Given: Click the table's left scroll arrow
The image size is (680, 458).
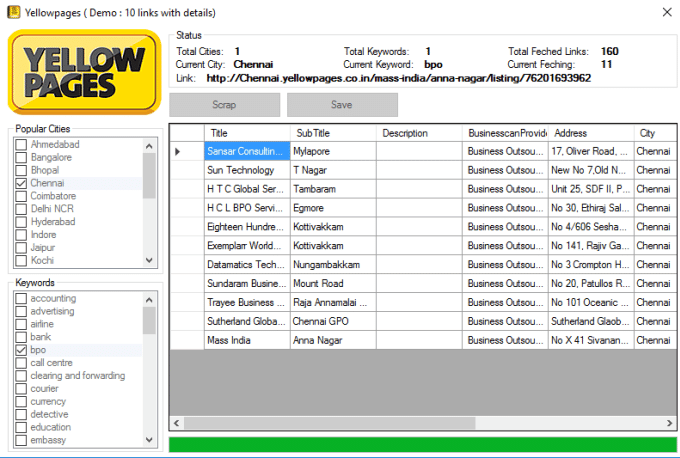Looking at the screenshot, I should pyautogui.click(x=177, y=423).
